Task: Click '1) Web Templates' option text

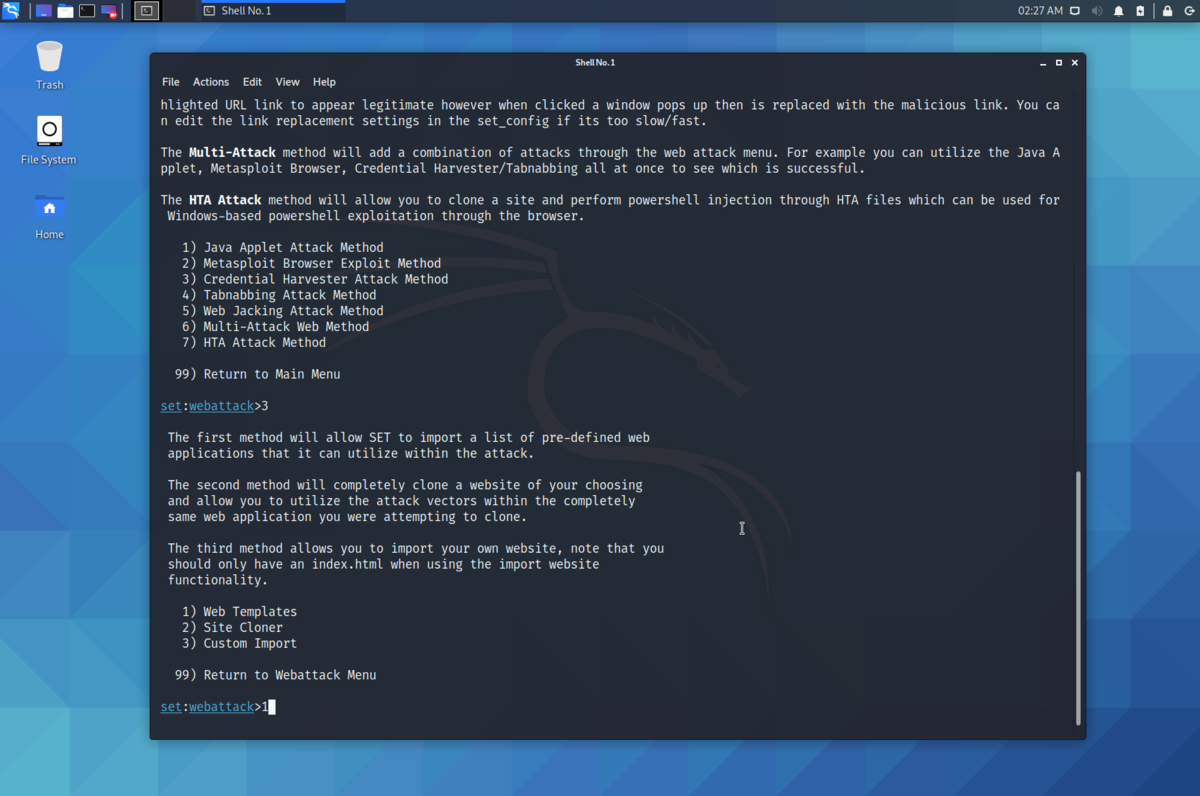Action: point(239,612)
